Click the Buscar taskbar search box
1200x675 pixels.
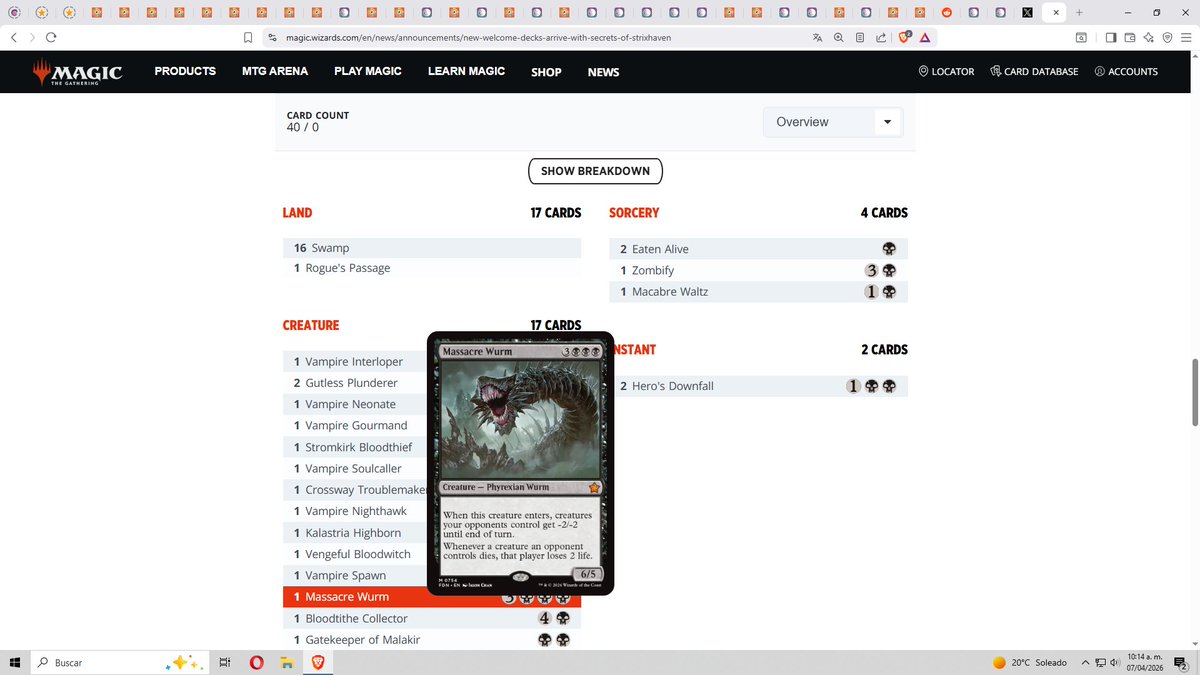(120, 662)
